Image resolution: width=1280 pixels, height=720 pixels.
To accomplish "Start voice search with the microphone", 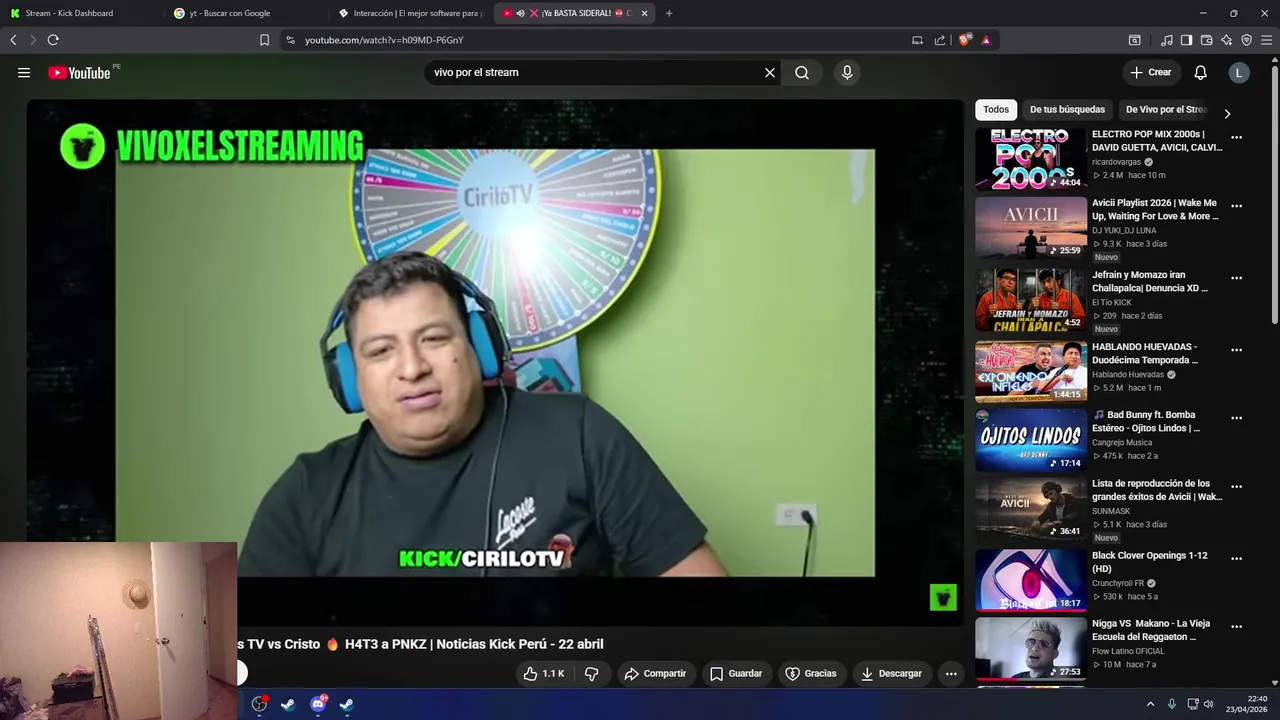I will [847, 72].
